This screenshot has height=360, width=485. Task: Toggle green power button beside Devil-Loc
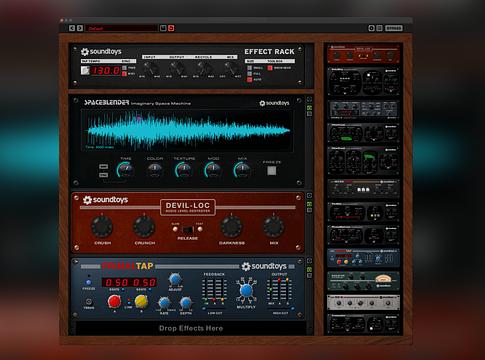(309, 203)
